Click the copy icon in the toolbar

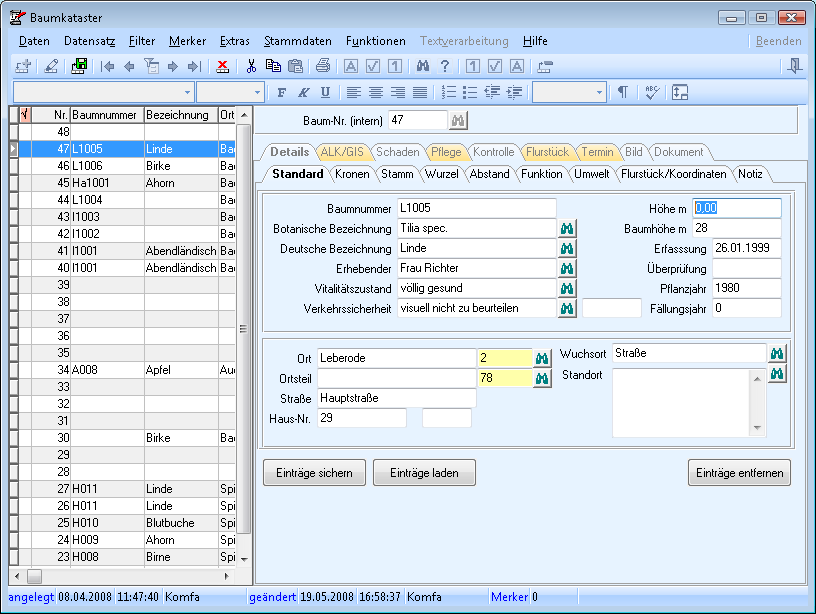click(273, 66)
